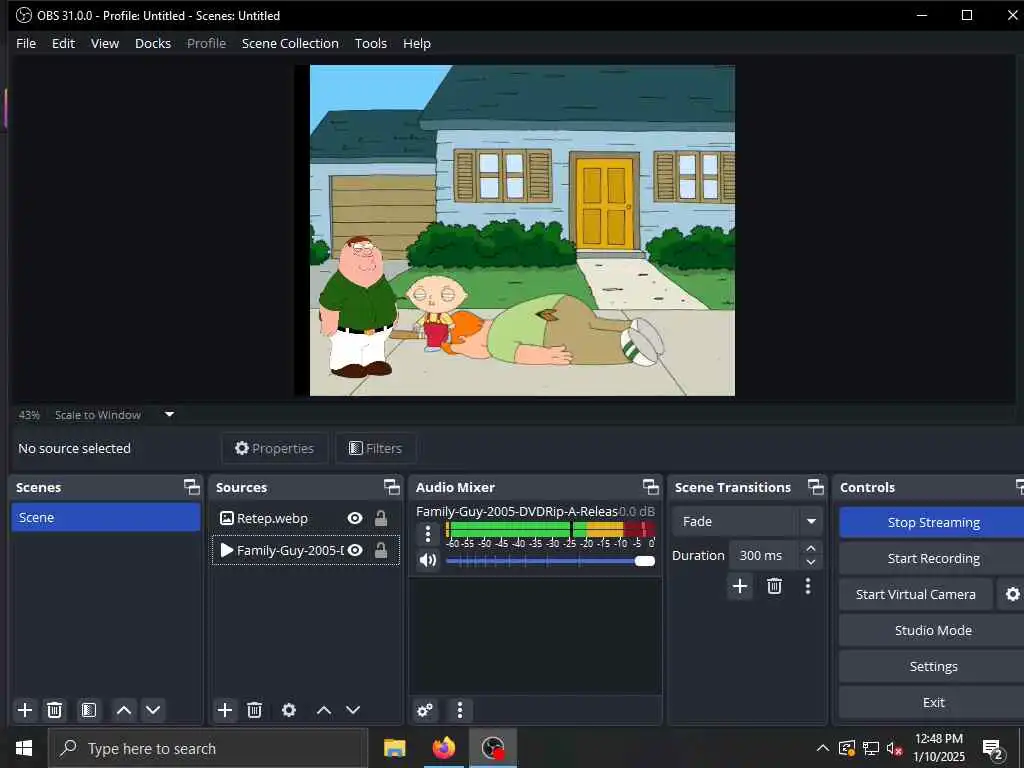This screenshot has width=1024, height=768.
Task: Move scene down in Scenes panel
Action: pyautogui.click(x=153, y=710)
